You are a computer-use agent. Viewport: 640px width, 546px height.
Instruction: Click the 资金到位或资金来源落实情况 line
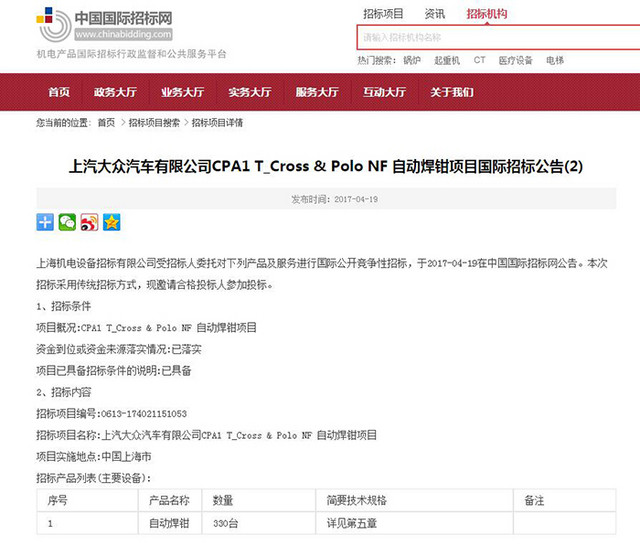point(119,349)
